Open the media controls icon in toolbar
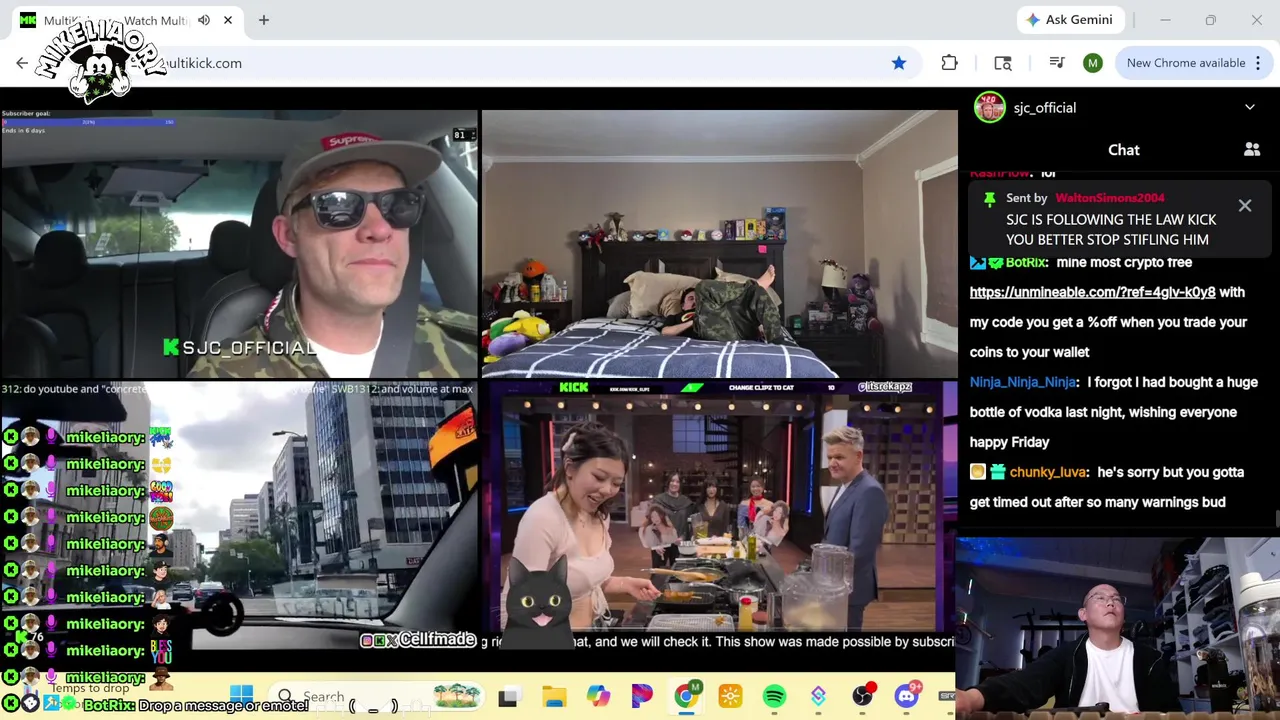The image size is (1280, 720). (x=1056, y=63)
